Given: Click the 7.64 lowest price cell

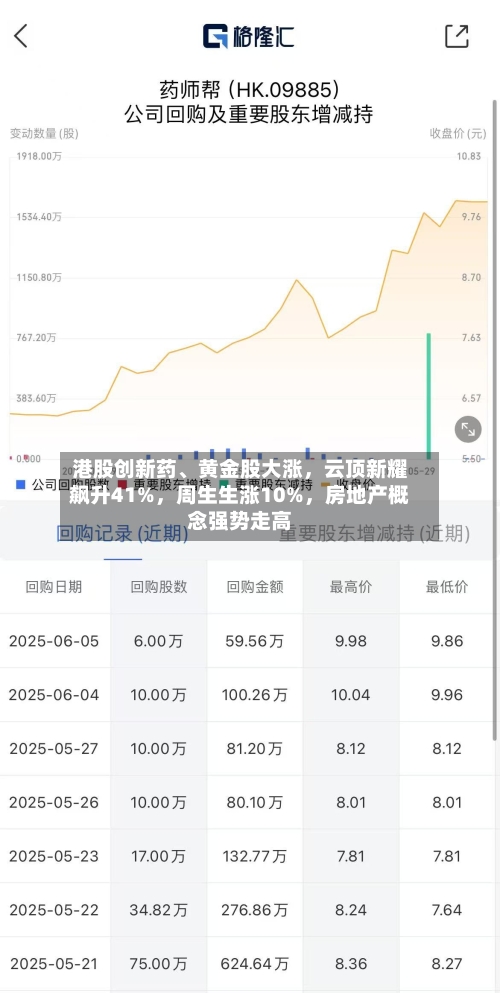Looking at the screenshot, I should click(x=447, y=910).
